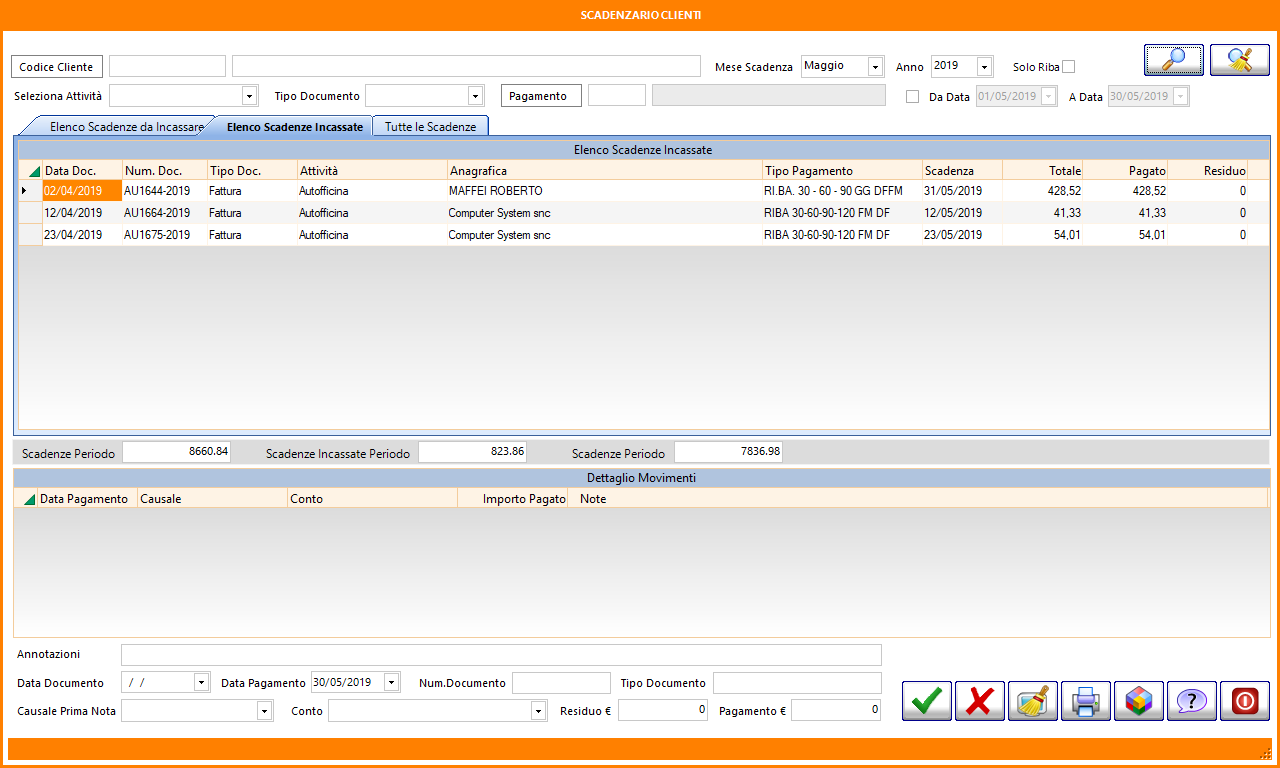Select the row with document AU1664-2019
1280x768 pixels.
click(x=644, y=213)
